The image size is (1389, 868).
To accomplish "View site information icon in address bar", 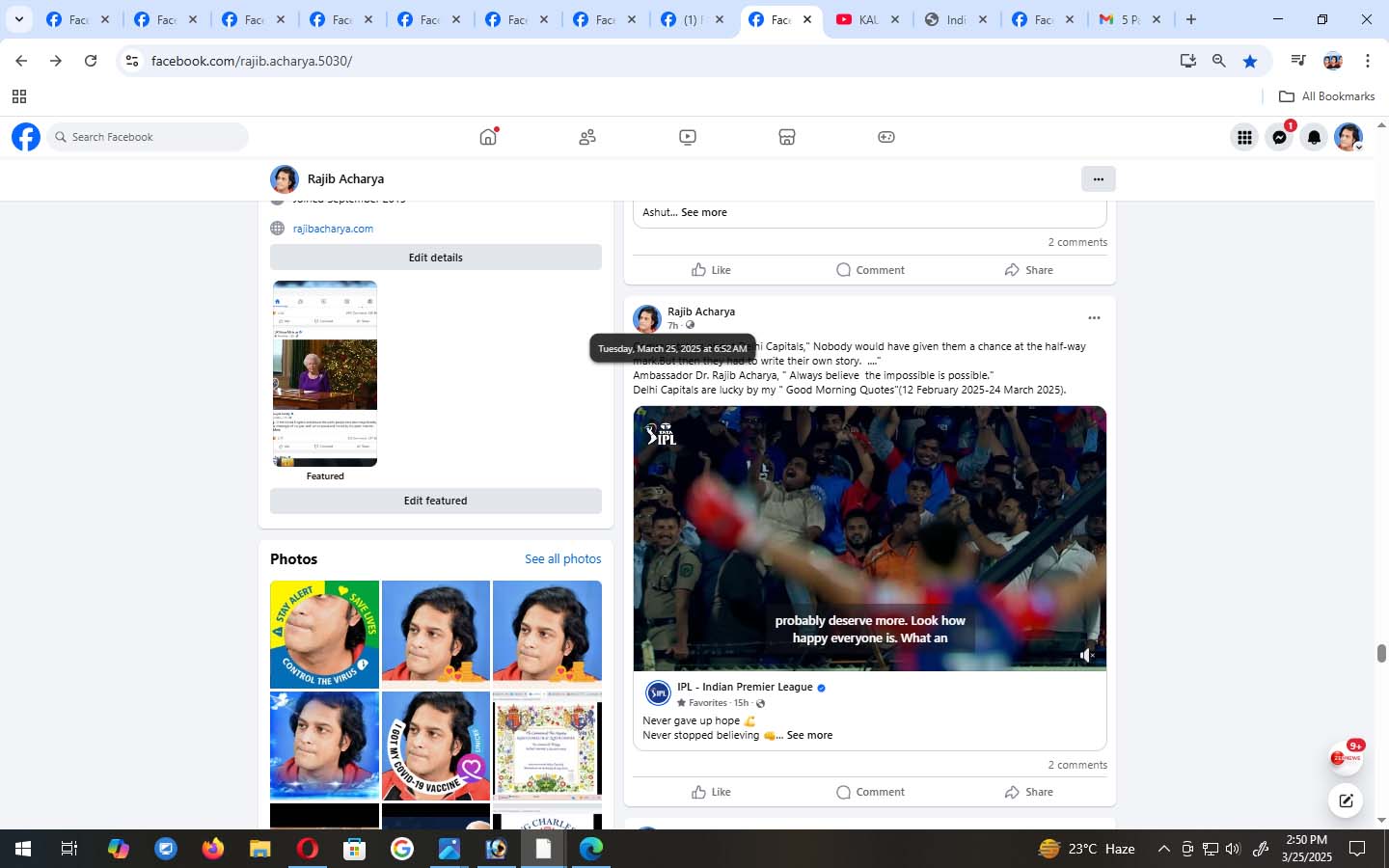I will pyautogui.click(x=132, y=61).
